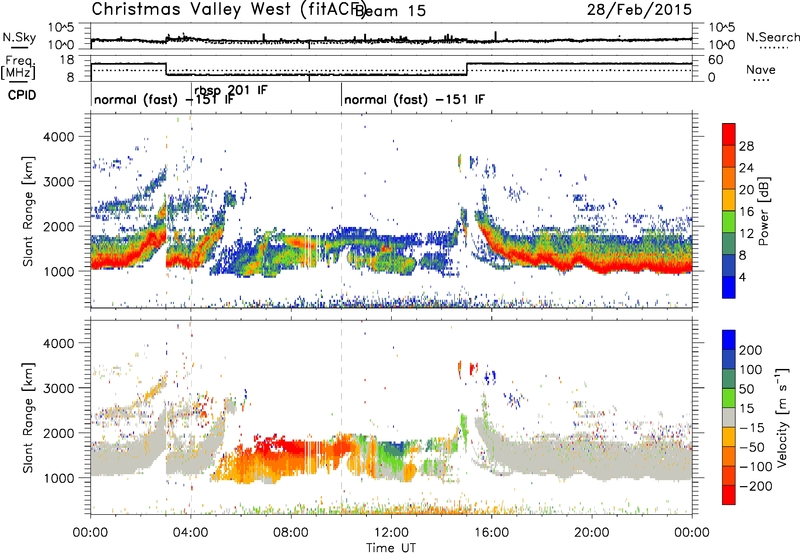Viewport: 800px width, 554px height.
Task: Select the 'Beam 15' label
Action: click(x=390, y=11)
